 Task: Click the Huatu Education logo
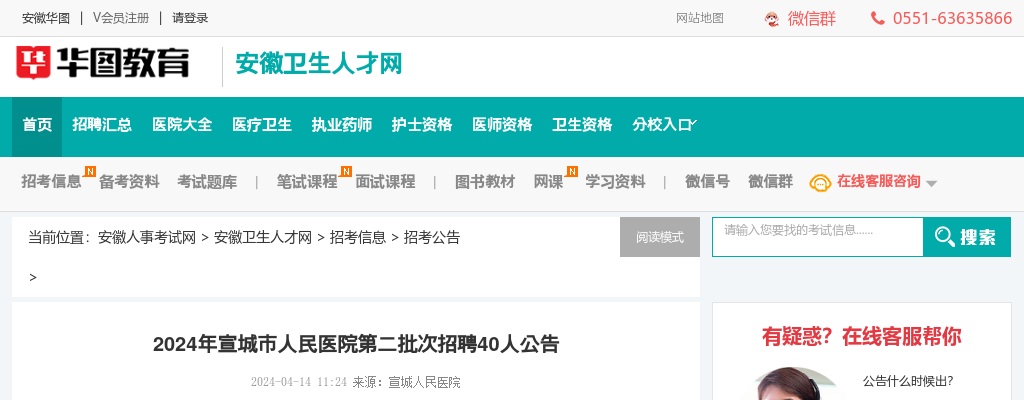click(103, 63)
